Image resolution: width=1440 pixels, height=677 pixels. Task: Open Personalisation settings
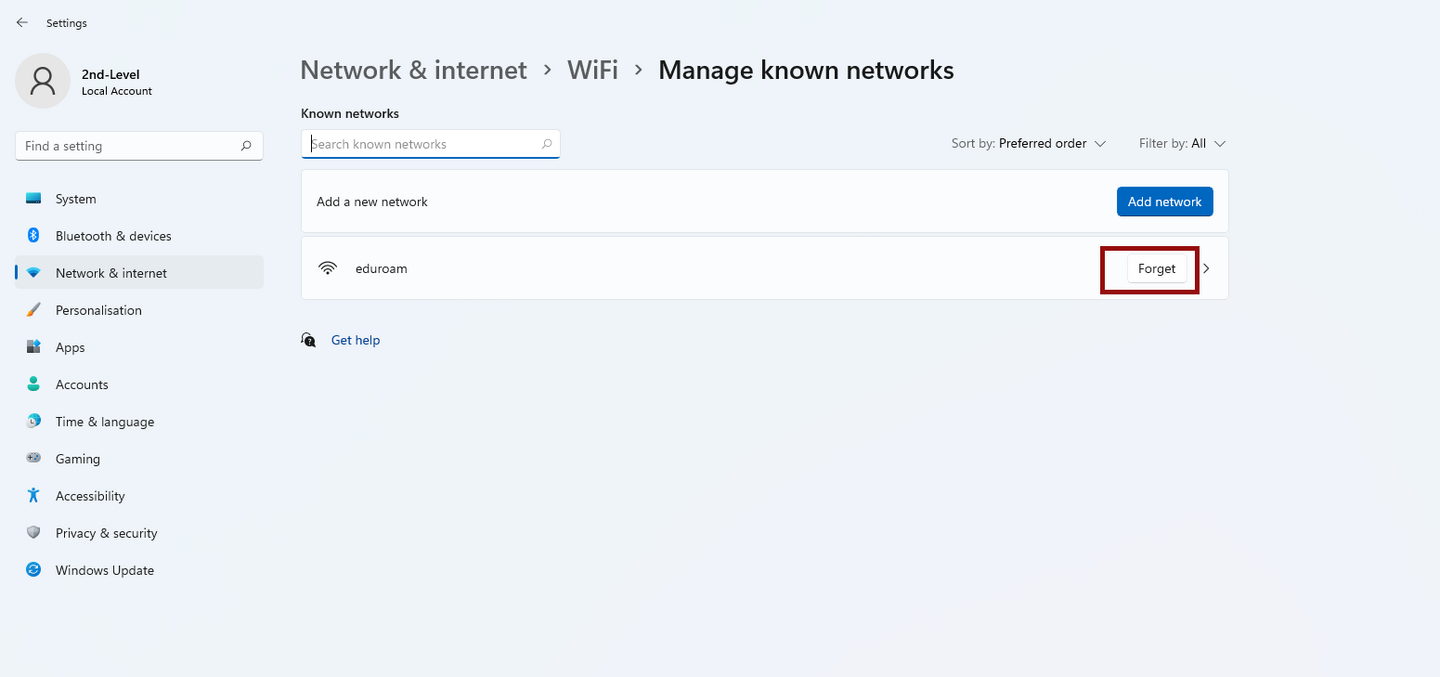140,310
